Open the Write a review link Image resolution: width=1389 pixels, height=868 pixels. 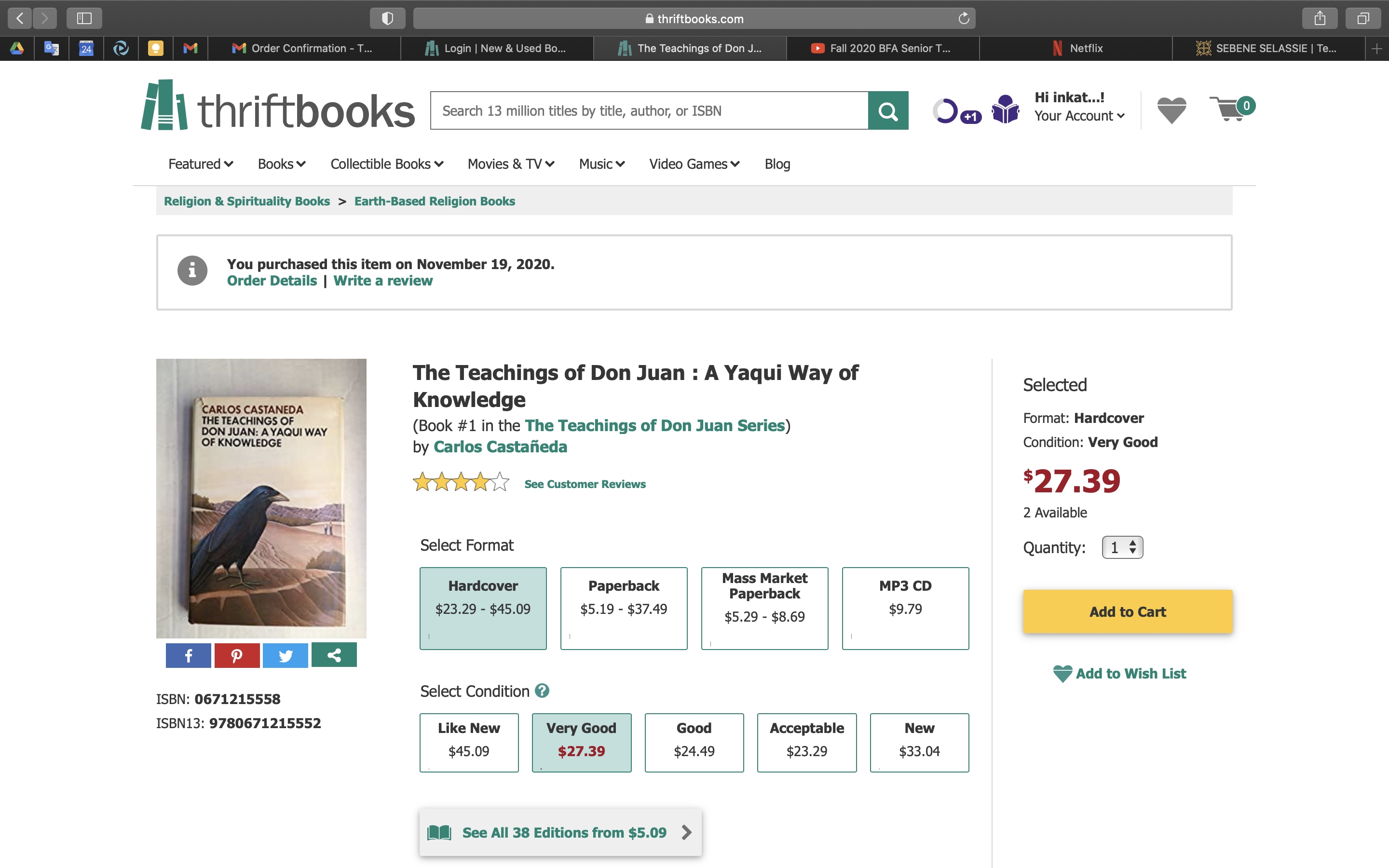(383, 280)
